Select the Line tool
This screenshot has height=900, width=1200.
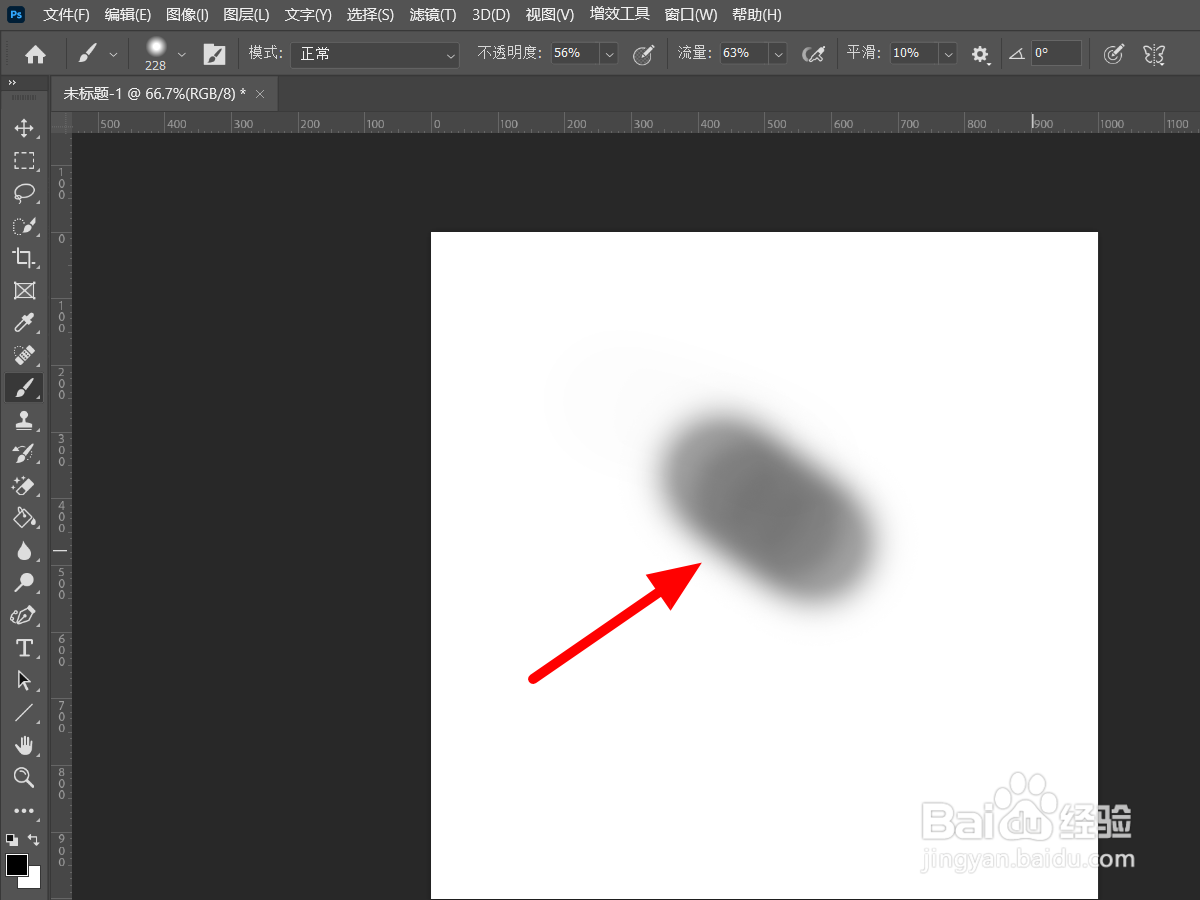(x=24, y=713)
